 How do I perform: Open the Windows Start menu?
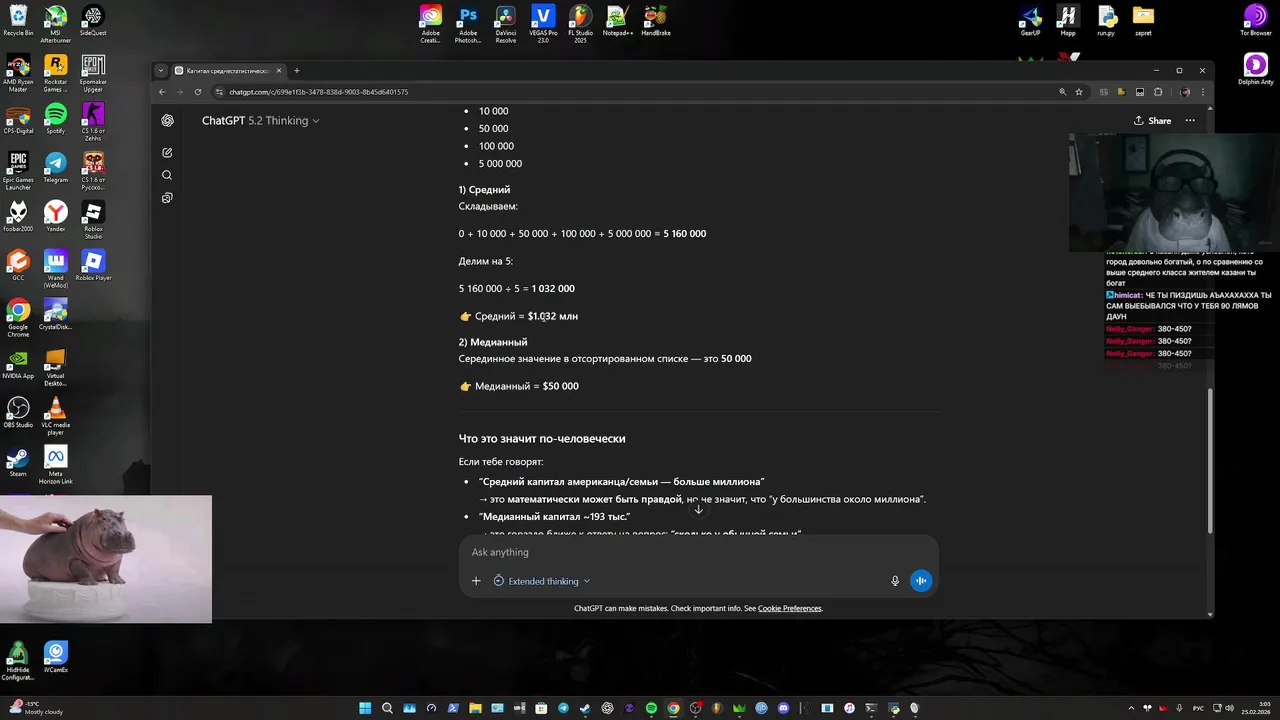coord(365,708)
